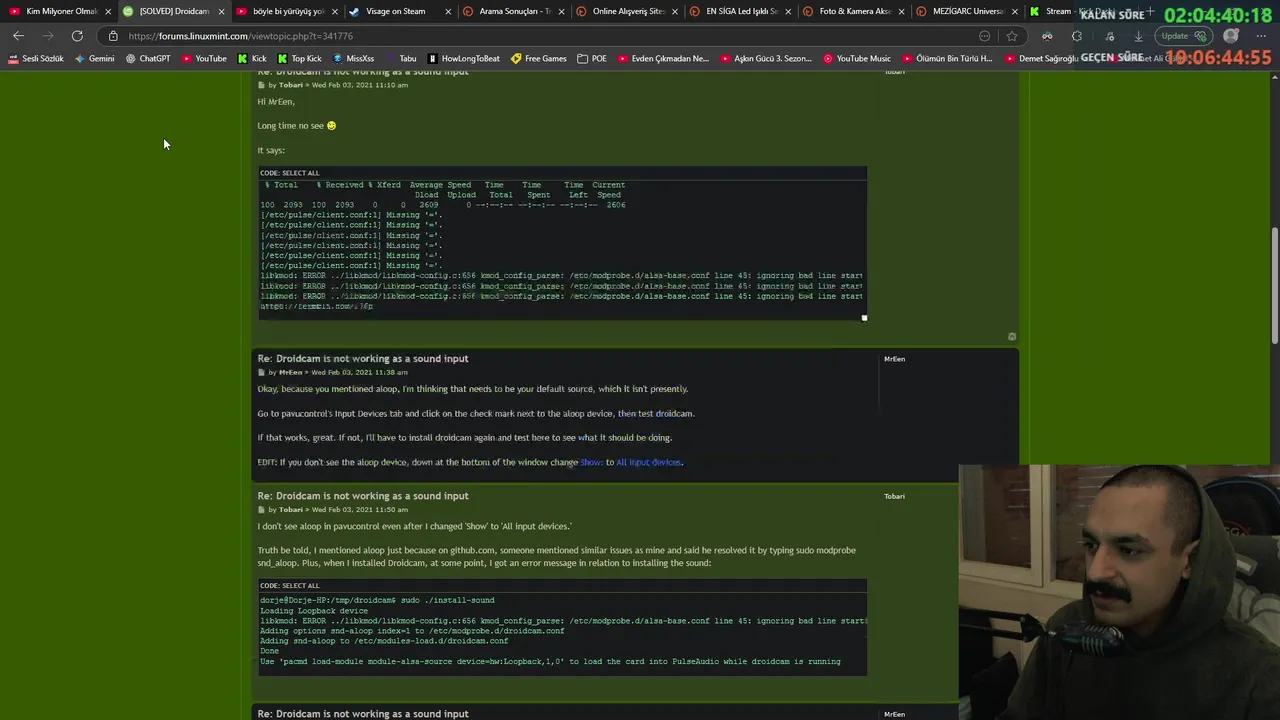The width and height of the screenshot is (1280, 720).
Task: Open the MissXss bookmark
Action: [x=353, y=59]
